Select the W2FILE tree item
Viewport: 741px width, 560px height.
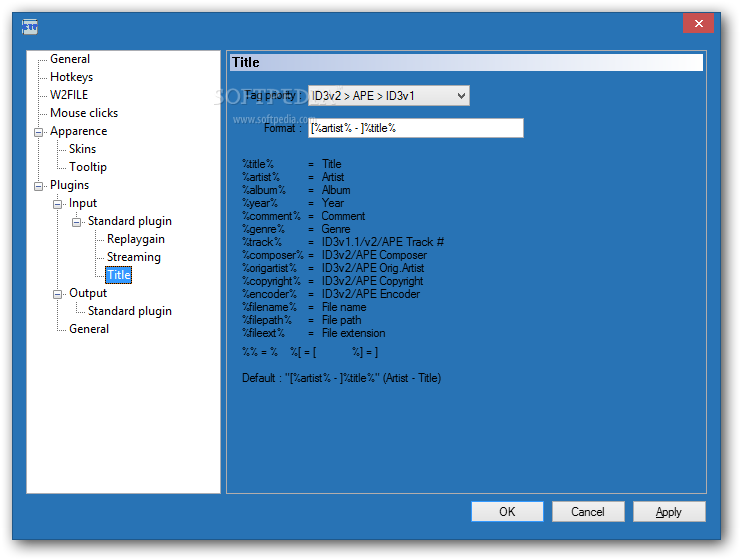[x=69, y=95]
